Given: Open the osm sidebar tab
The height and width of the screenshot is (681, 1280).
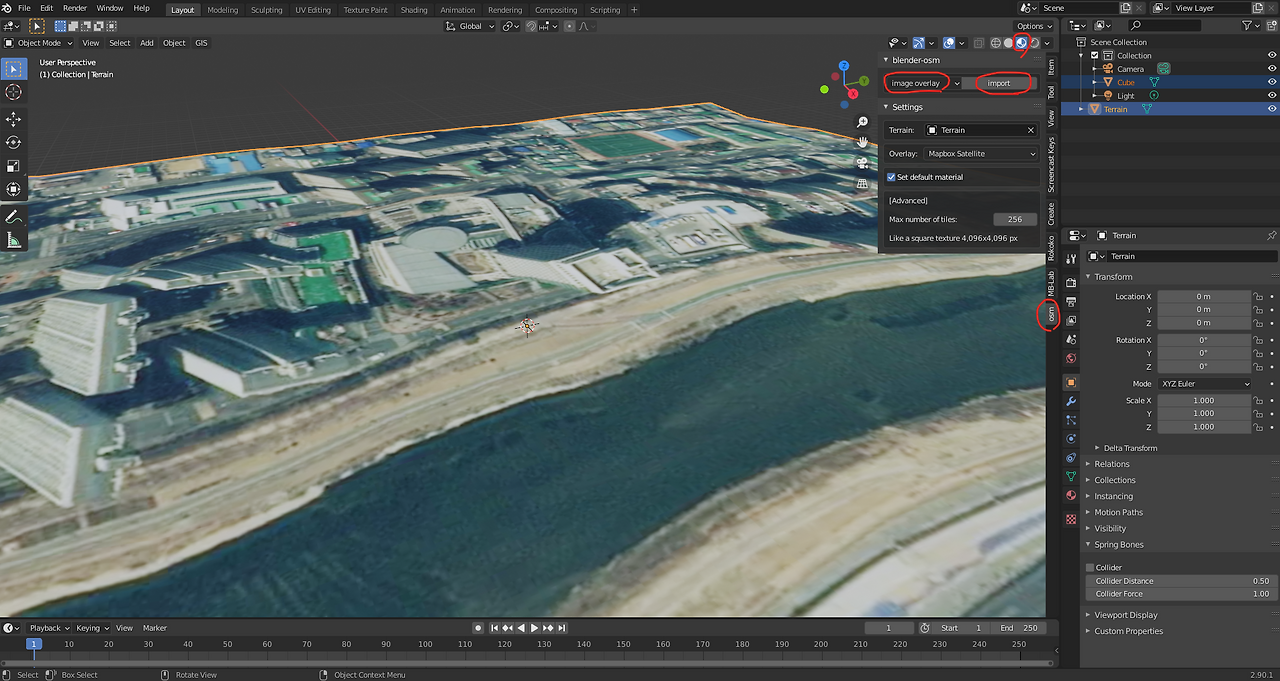Looking at the screenshot, I should click(1051, 315).
